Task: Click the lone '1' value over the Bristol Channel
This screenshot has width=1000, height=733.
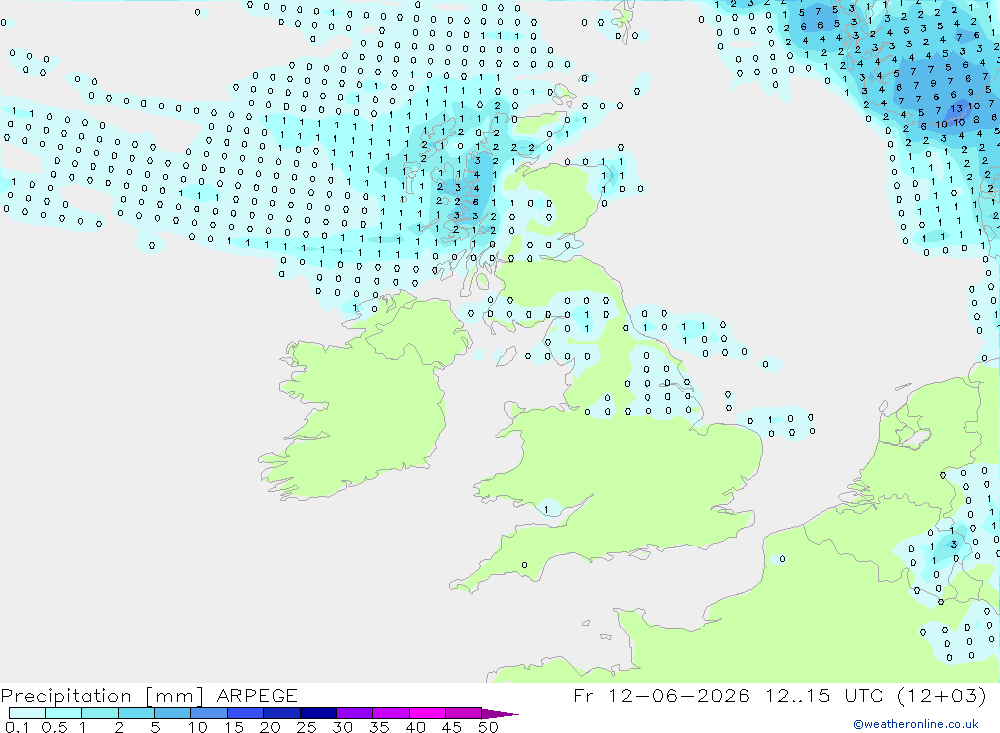Action: click(x=546, y=510)
